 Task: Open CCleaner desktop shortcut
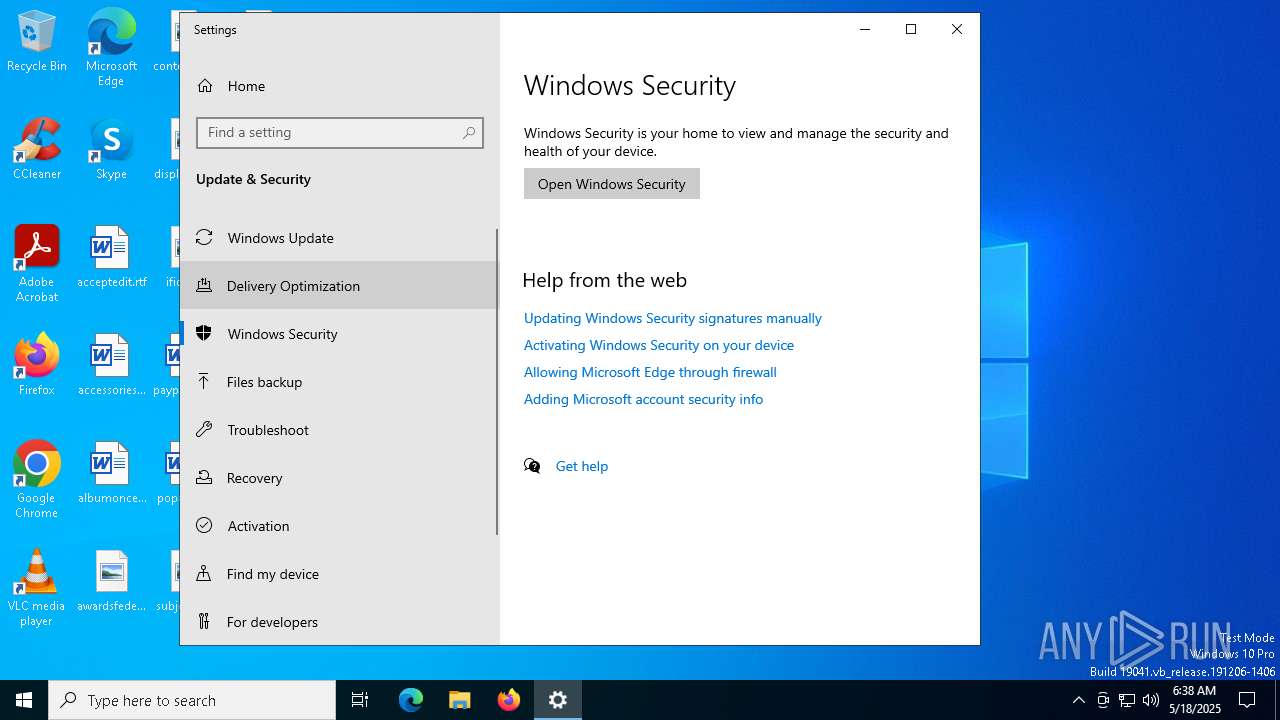(x=37, y=149)
